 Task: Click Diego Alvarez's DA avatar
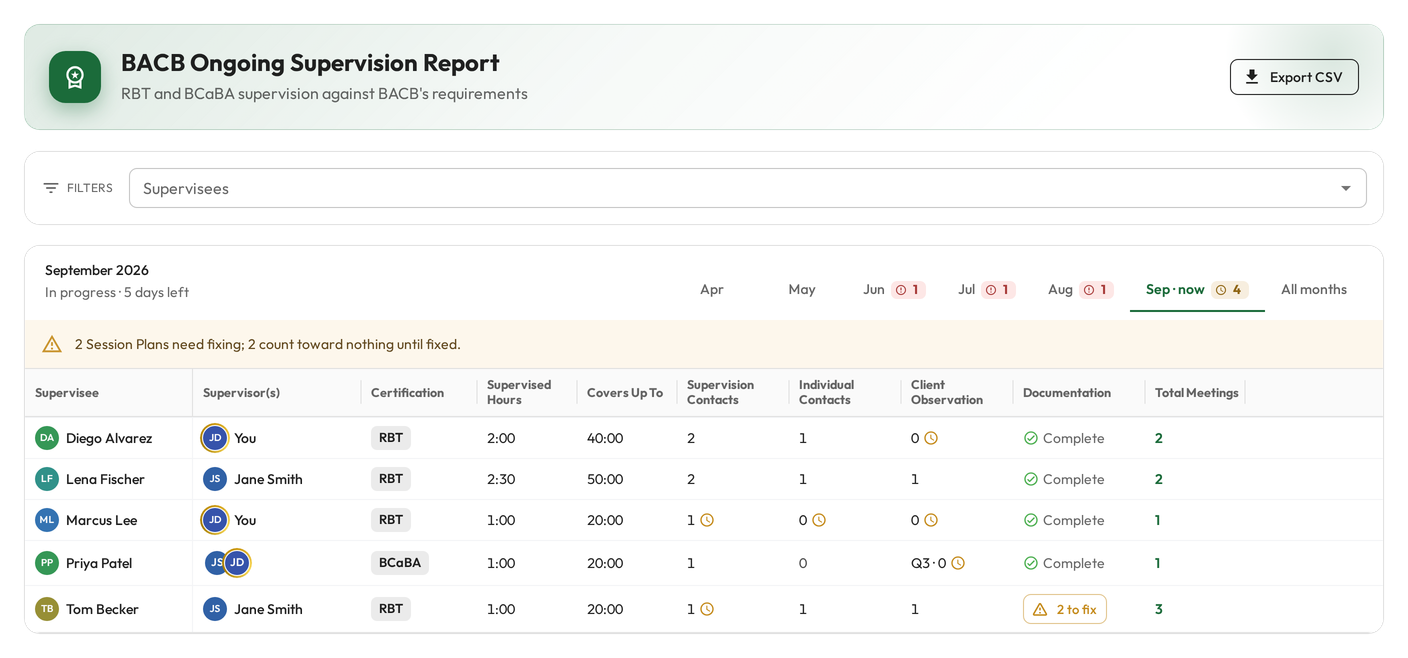tap(47, 438)
